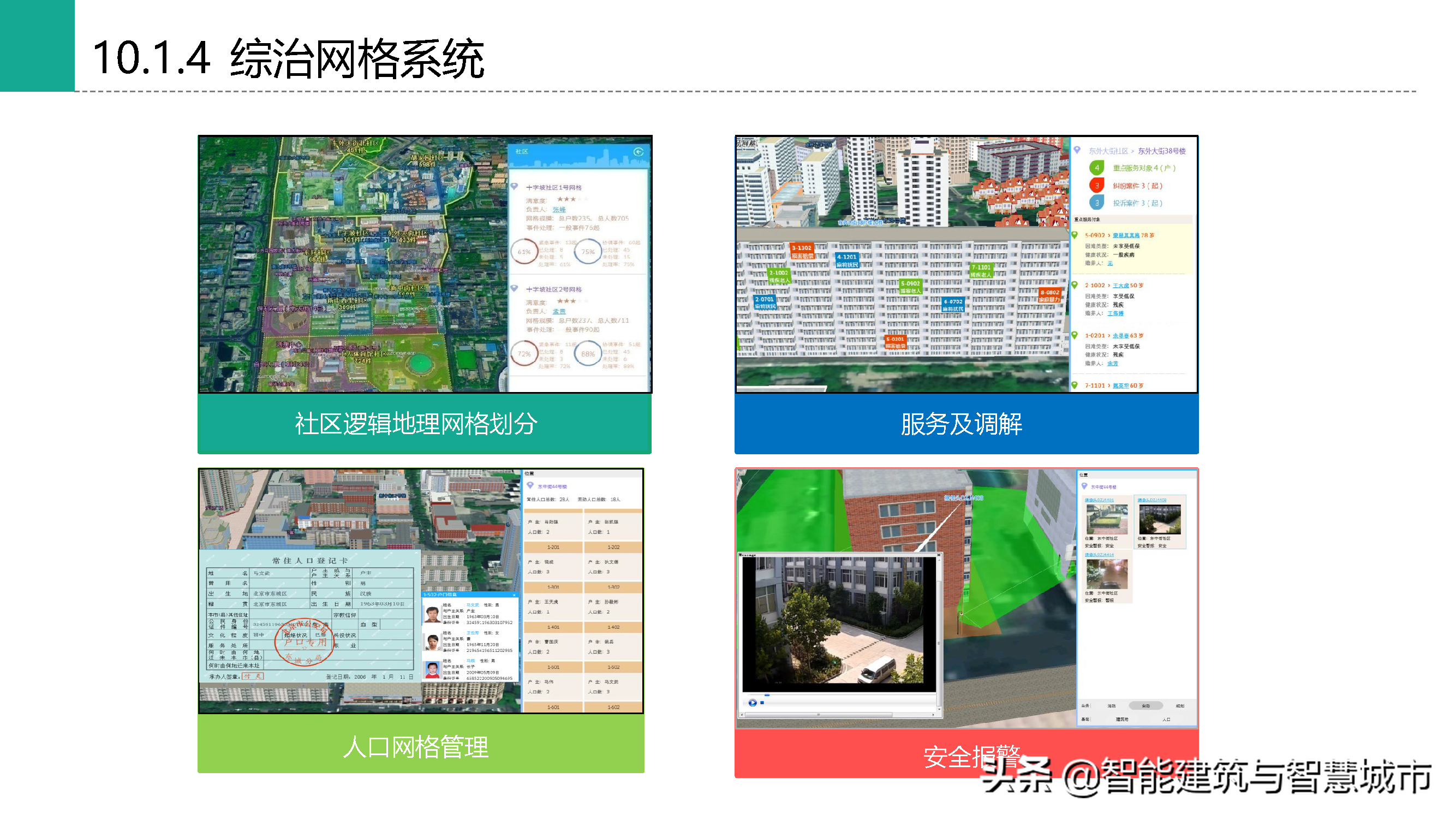The height and width of the screenshot is (819, 1456).
Task: Click the 警报 camera's night street thumbnail
Action: coord(1106,573)
